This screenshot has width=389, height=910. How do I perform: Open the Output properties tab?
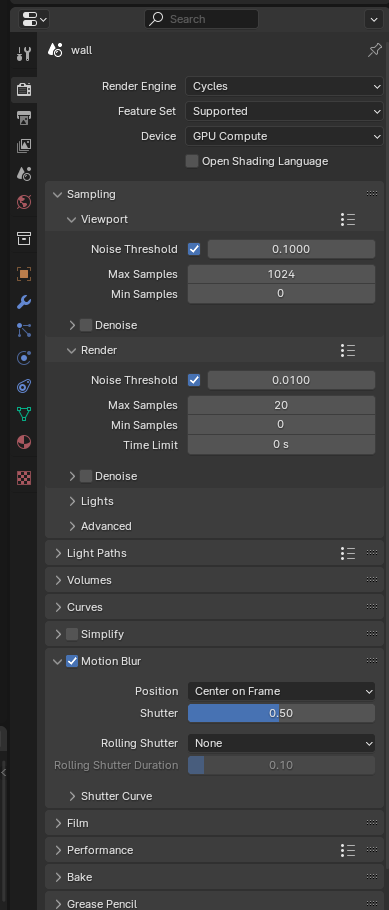point(24,117)
